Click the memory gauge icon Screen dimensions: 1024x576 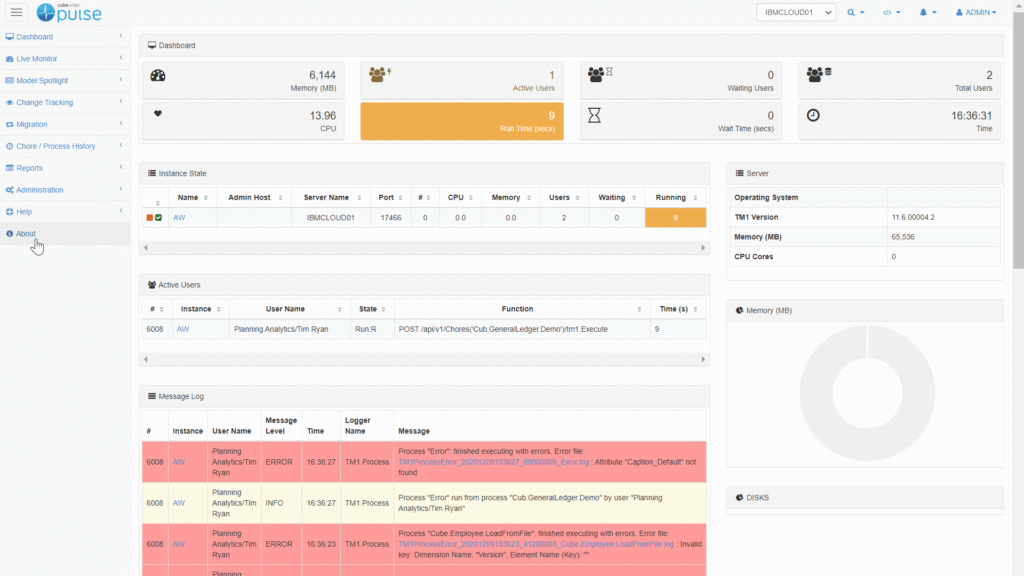pos(157,75)
